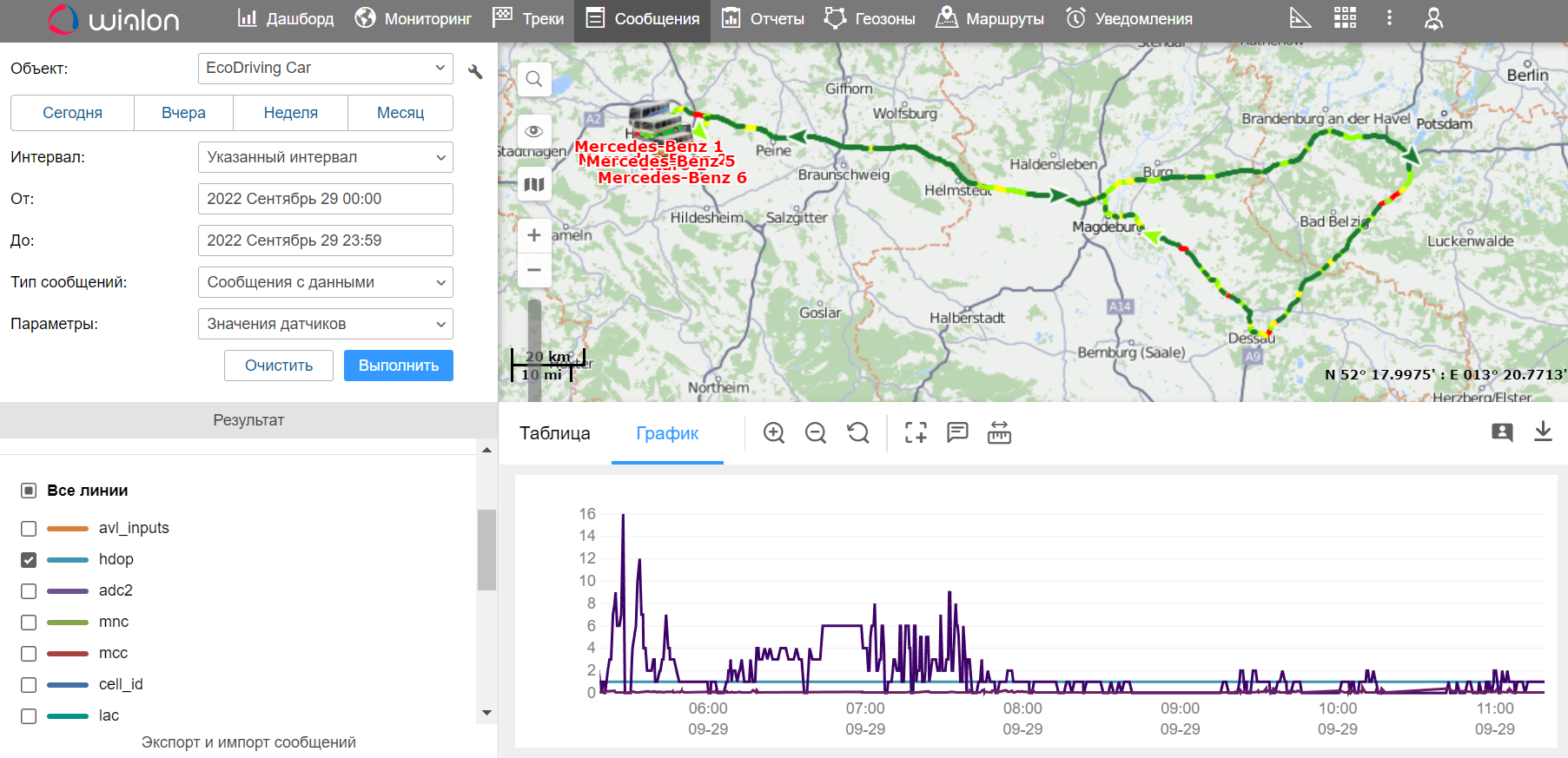Uncheck the hdop line checkbox
Viewport: 1568px width, 758px height.
[29, 560]
